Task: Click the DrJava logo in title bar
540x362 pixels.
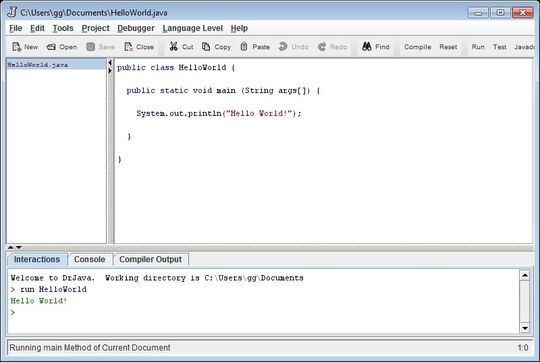Action: 12,12
